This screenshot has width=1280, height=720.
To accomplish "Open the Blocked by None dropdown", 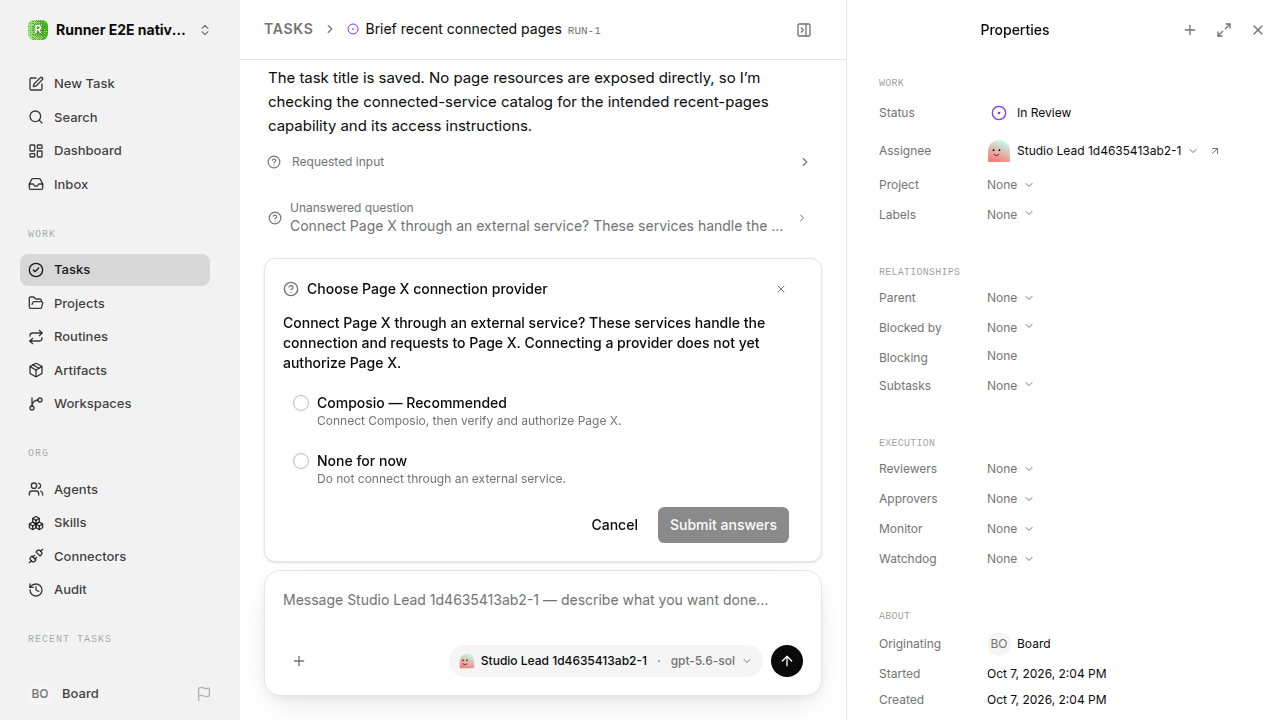I will [x=1010, y=328].
